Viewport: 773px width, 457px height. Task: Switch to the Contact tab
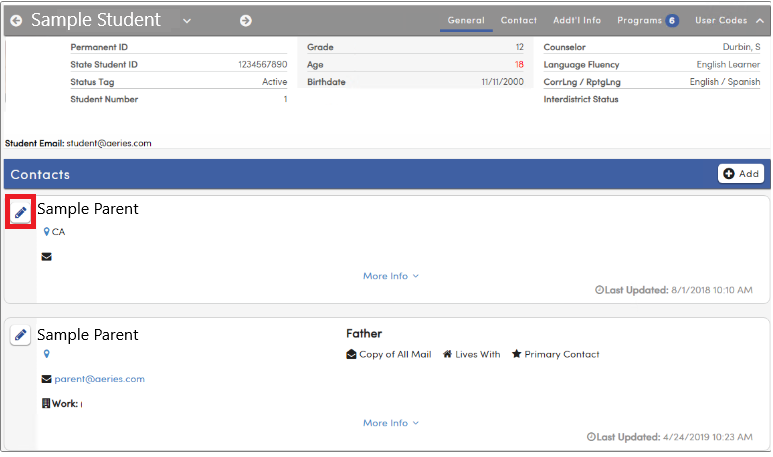coord(519,20)
